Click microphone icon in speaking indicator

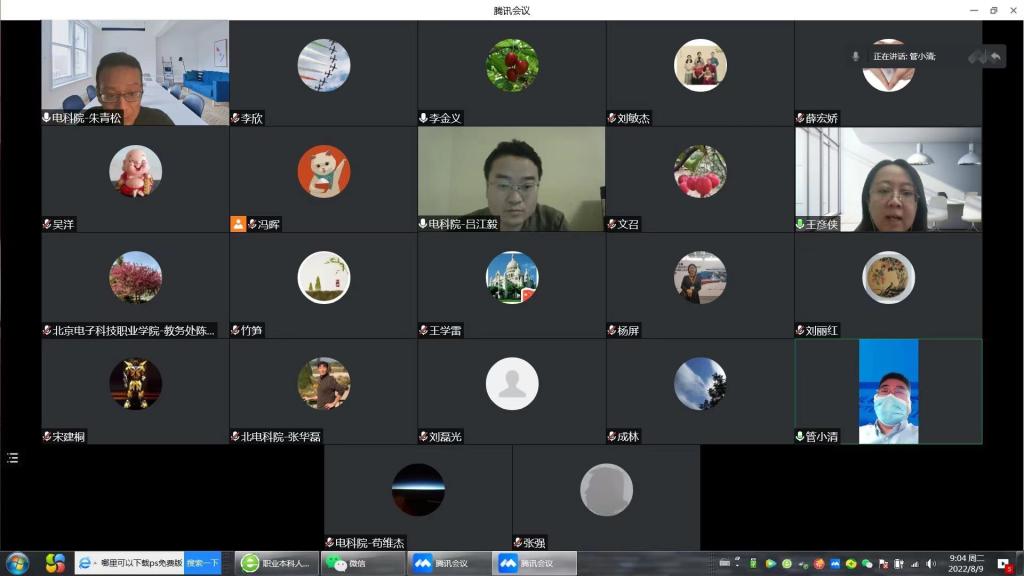855,57
